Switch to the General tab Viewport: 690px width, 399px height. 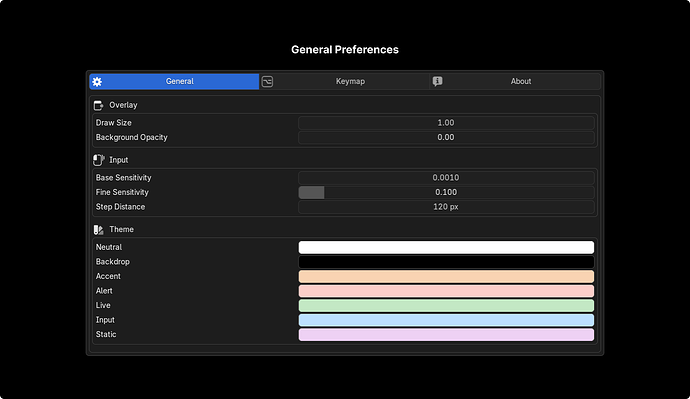[x=174, y=81]
